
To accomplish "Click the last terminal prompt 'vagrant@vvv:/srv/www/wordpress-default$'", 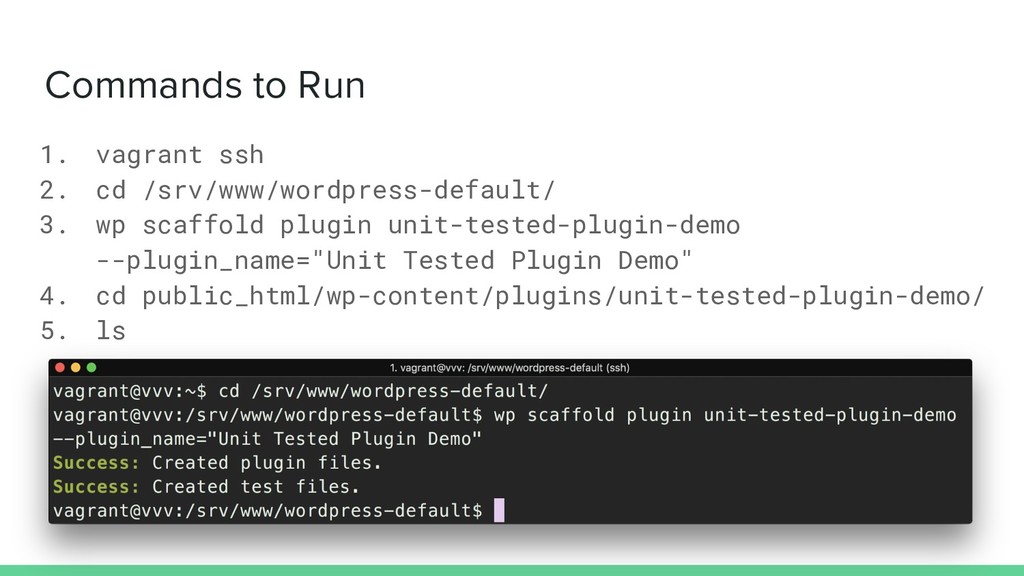I will 268,511.
